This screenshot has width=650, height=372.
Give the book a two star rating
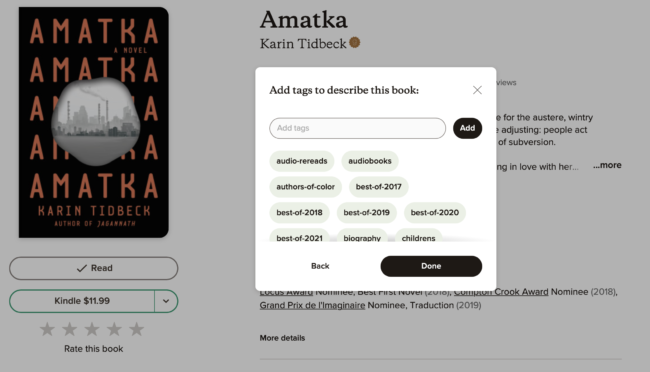tap(70, 329)
